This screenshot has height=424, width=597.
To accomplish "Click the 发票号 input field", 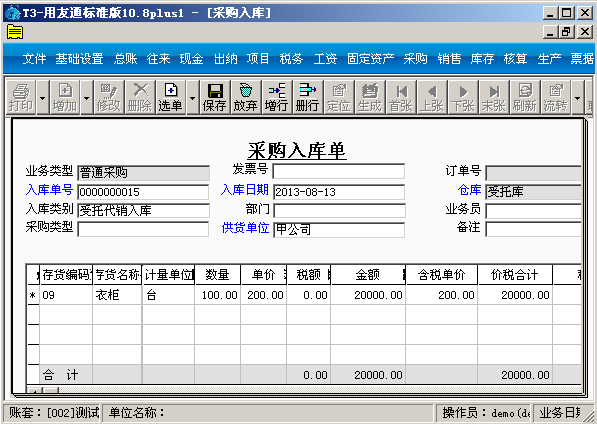I will (x=338, y=172).
